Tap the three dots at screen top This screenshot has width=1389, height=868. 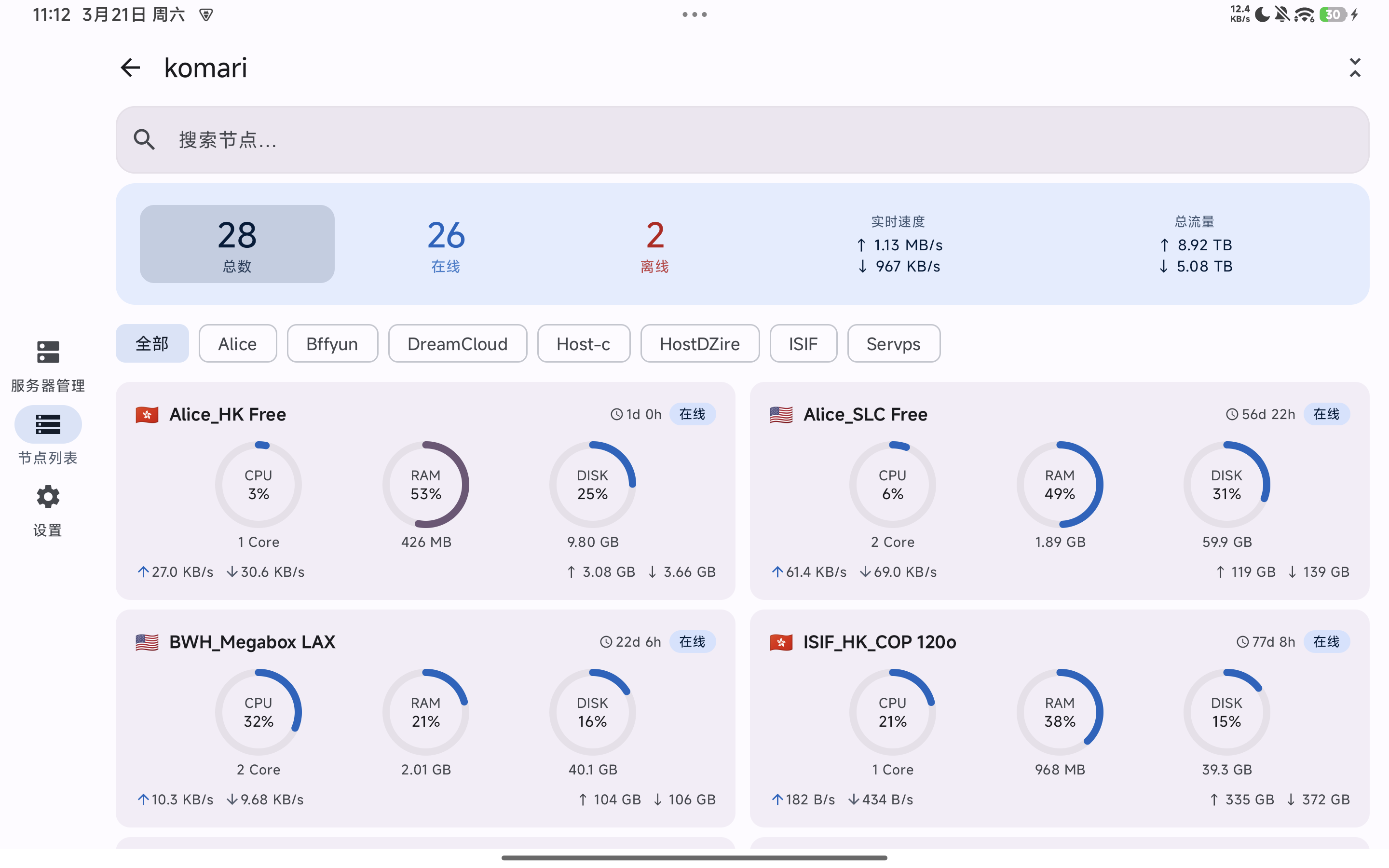(x=694, y=14)
